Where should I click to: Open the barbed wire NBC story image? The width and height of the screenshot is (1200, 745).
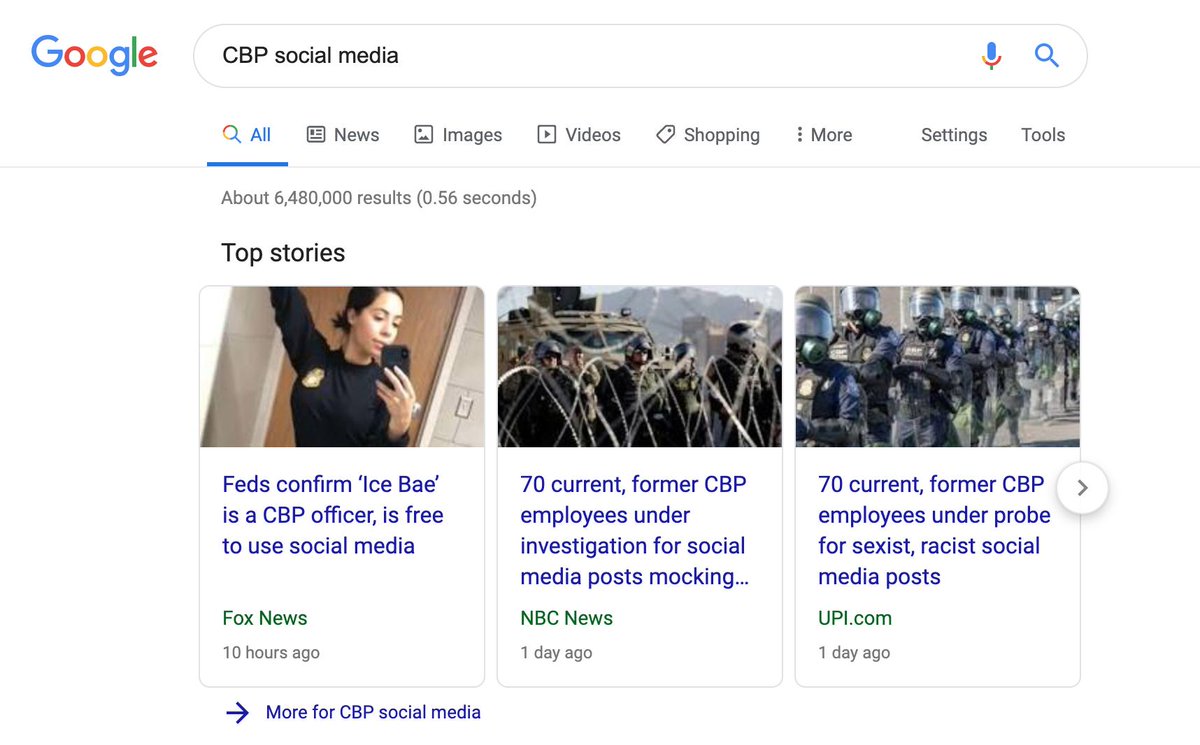tap(640, 367)
